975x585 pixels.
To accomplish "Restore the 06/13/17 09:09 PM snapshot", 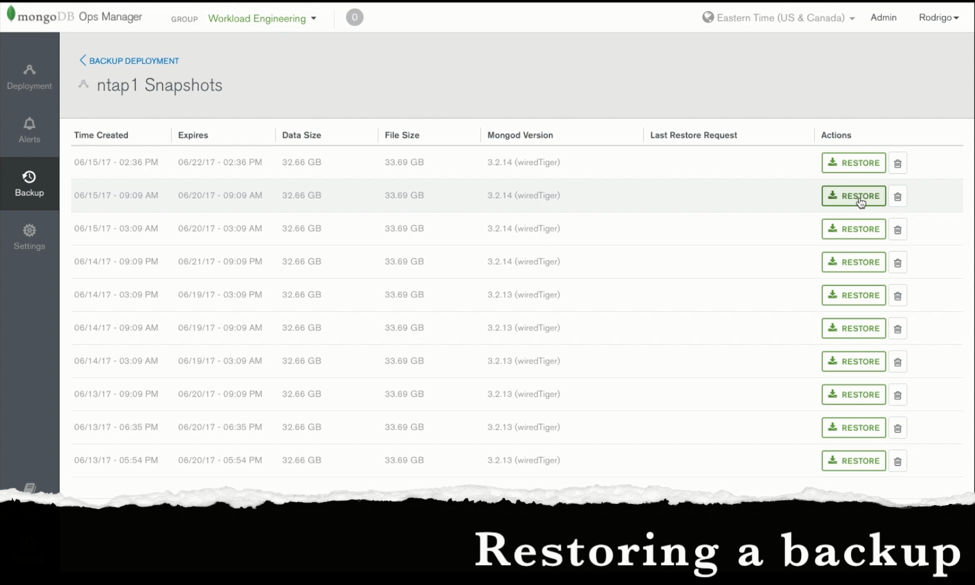I will pyautogui.click(x=854, y=394).
